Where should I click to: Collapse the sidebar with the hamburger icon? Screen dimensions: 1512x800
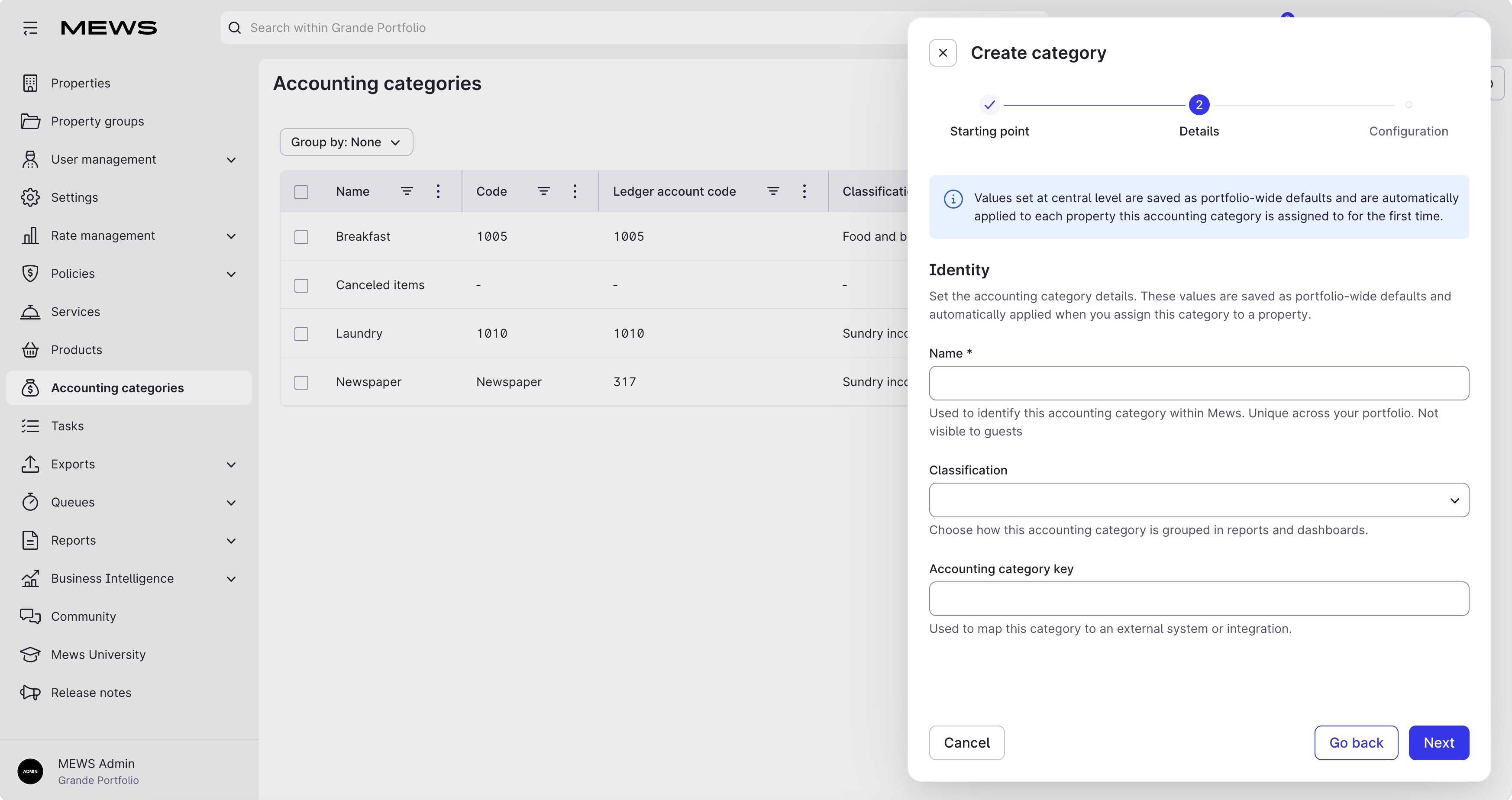tap(30, 28)
